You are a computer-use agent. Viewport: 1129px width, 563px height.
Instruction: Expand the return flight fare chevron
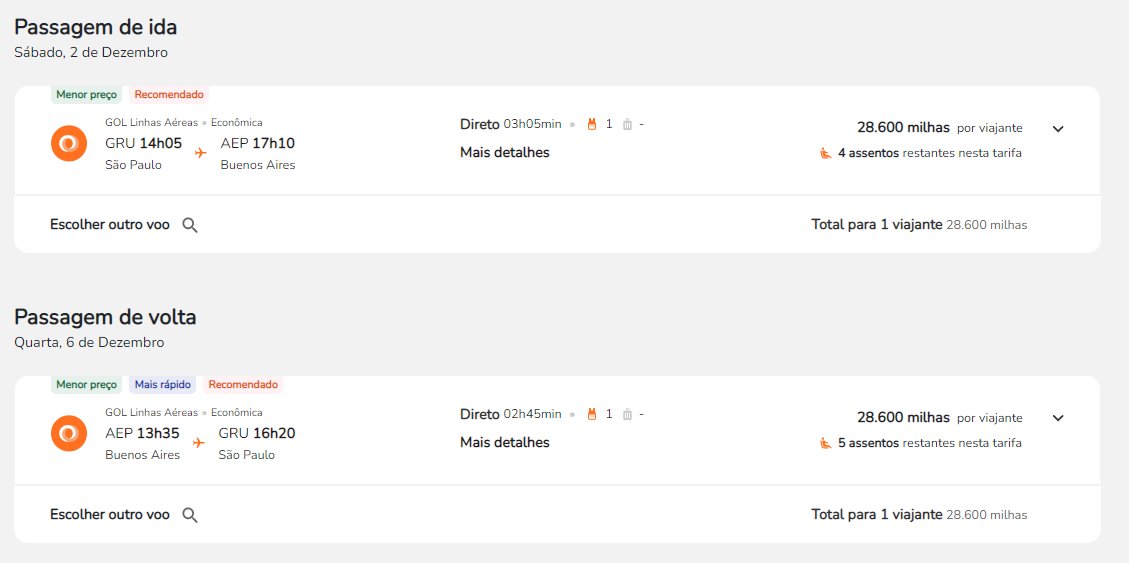(1058, 418)
